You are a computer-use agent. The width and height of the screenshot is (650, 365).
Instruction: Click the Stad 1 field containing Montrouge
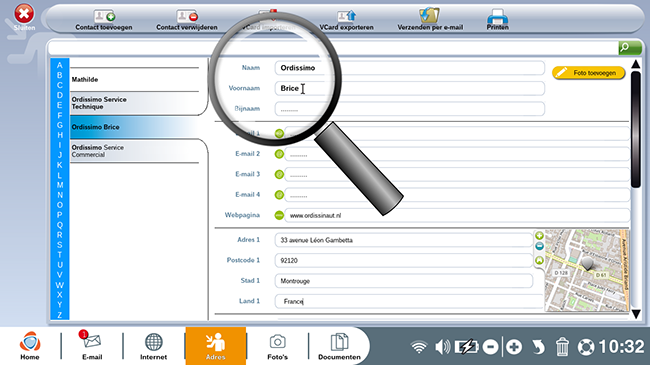403,281
